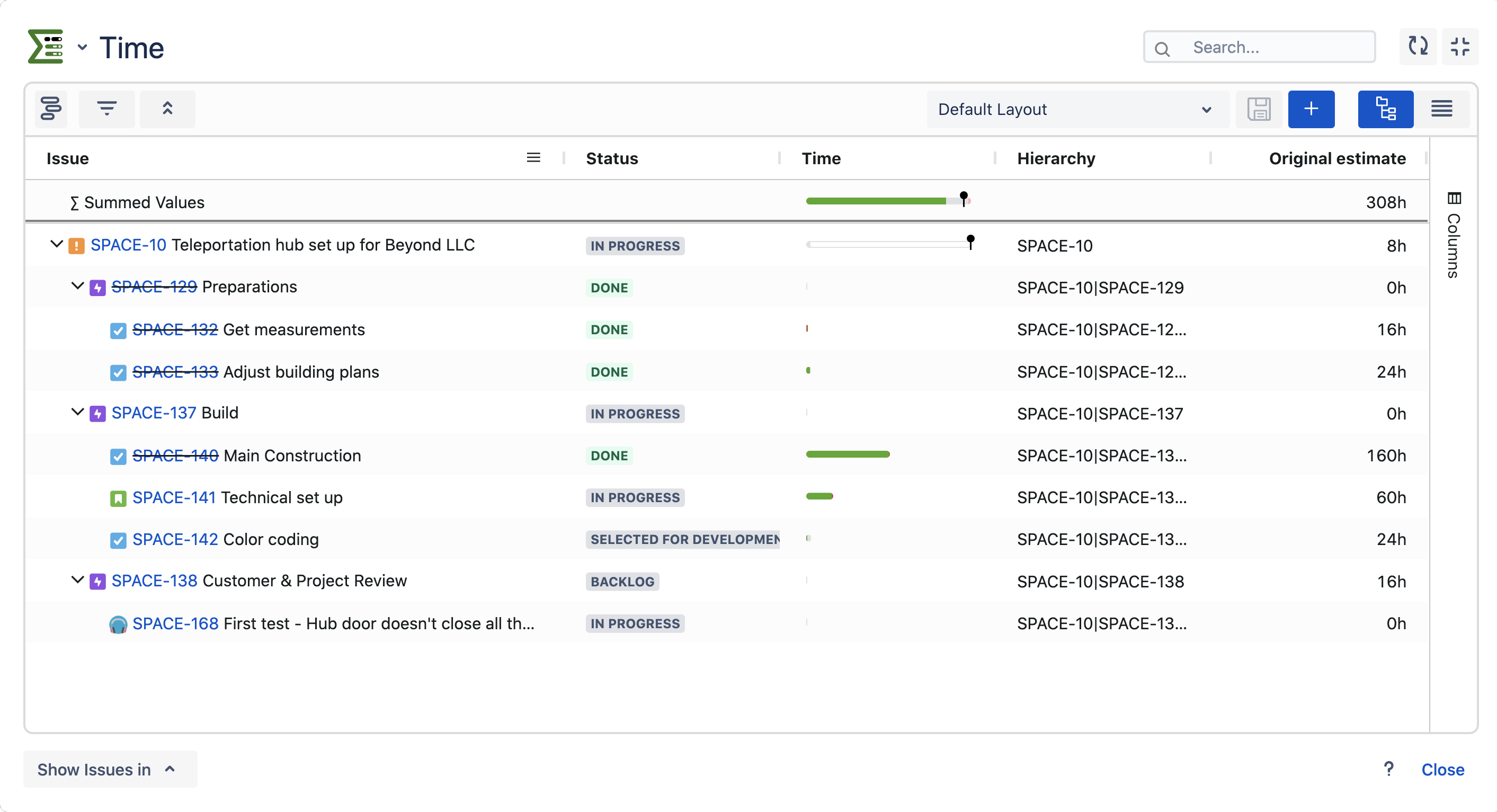Click the Close button
This screenshot has height=812, width=1497.
click(x=1442, y=770)
